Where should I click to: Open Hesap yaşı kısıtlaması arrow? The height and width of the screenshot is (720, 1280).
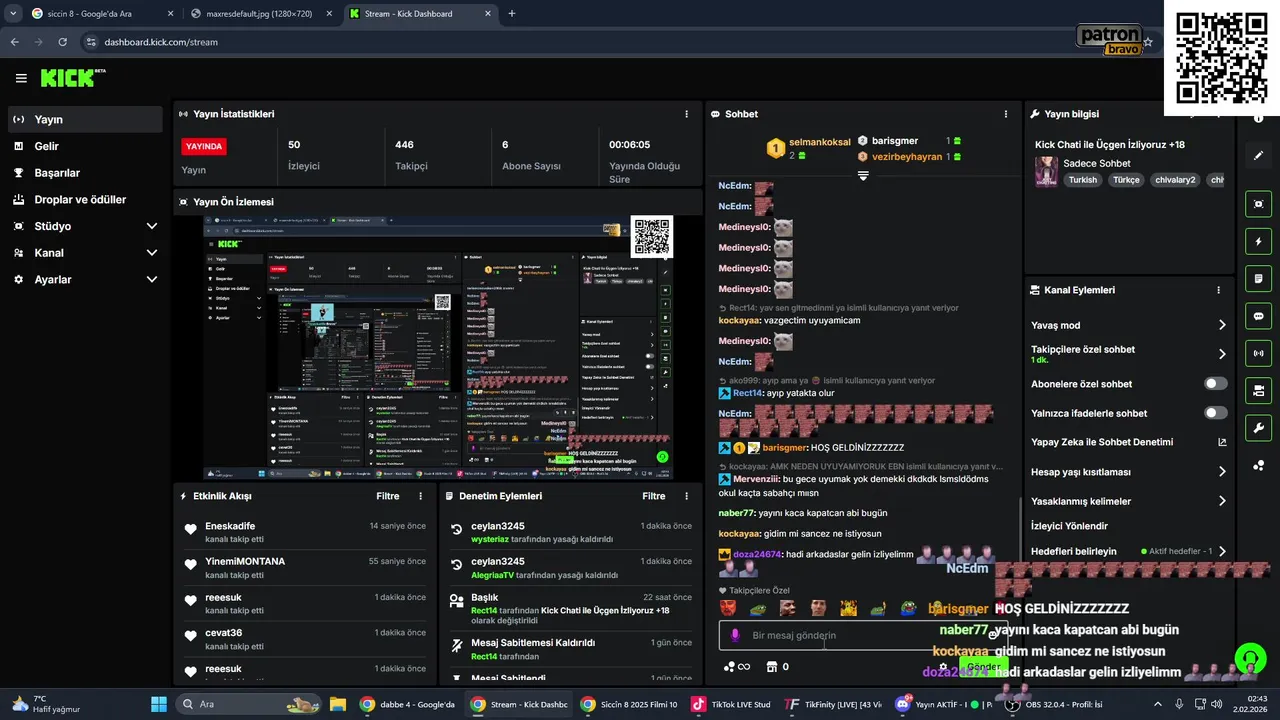click(x=1222, y=472)
